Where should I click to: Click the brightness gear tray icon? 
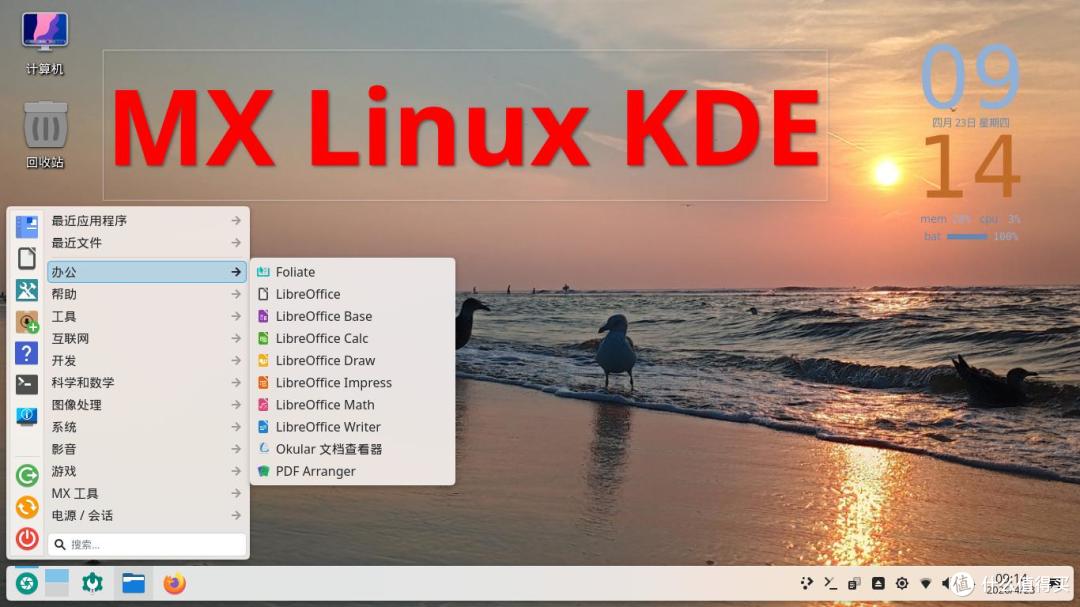902,584
